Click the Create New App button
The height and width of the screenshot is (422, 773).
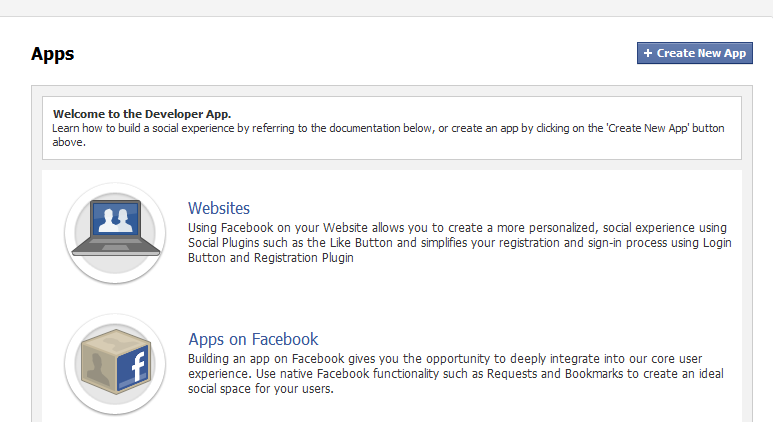[x=695, y=53]
